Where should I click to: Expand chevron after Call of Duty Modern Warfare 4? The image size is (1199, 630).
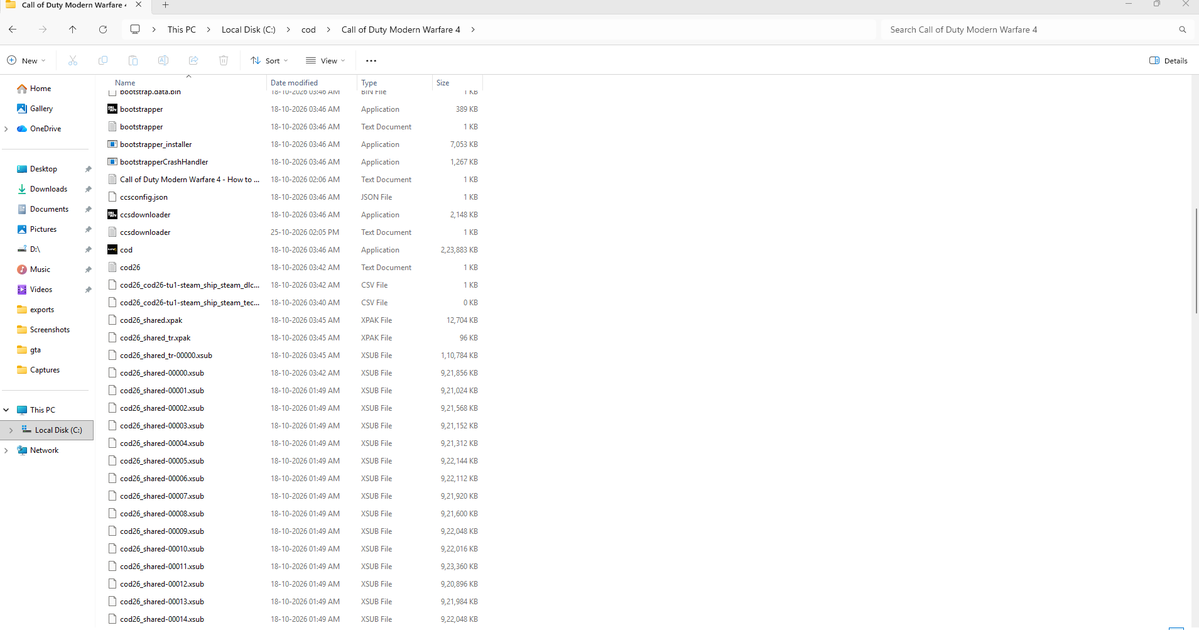click(x=473, y=30)
